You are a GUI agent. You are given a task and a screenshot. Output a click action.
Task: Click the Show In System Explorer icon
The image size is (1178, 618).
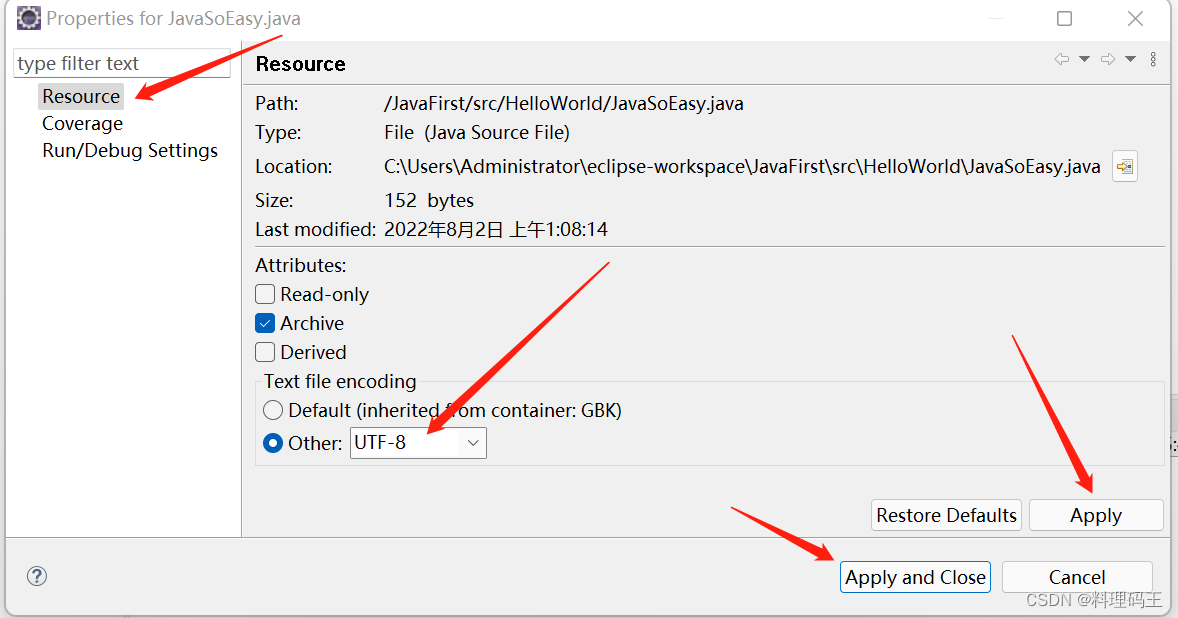pyautogui.click(x=1125, y=166)
